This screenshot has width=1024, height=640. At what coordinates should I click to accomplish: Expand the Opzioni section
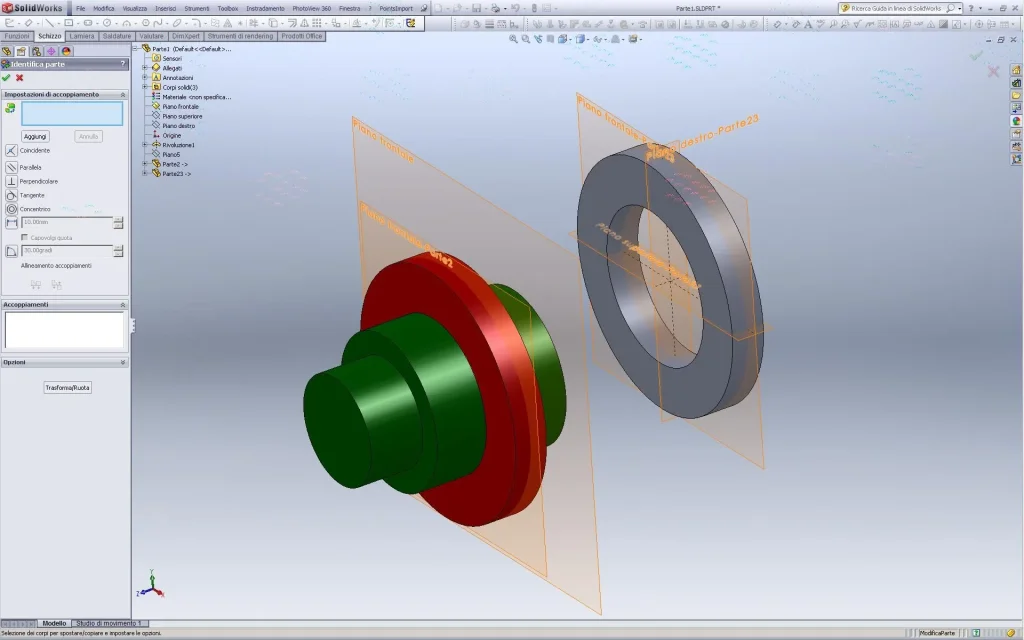coord(123,362)
